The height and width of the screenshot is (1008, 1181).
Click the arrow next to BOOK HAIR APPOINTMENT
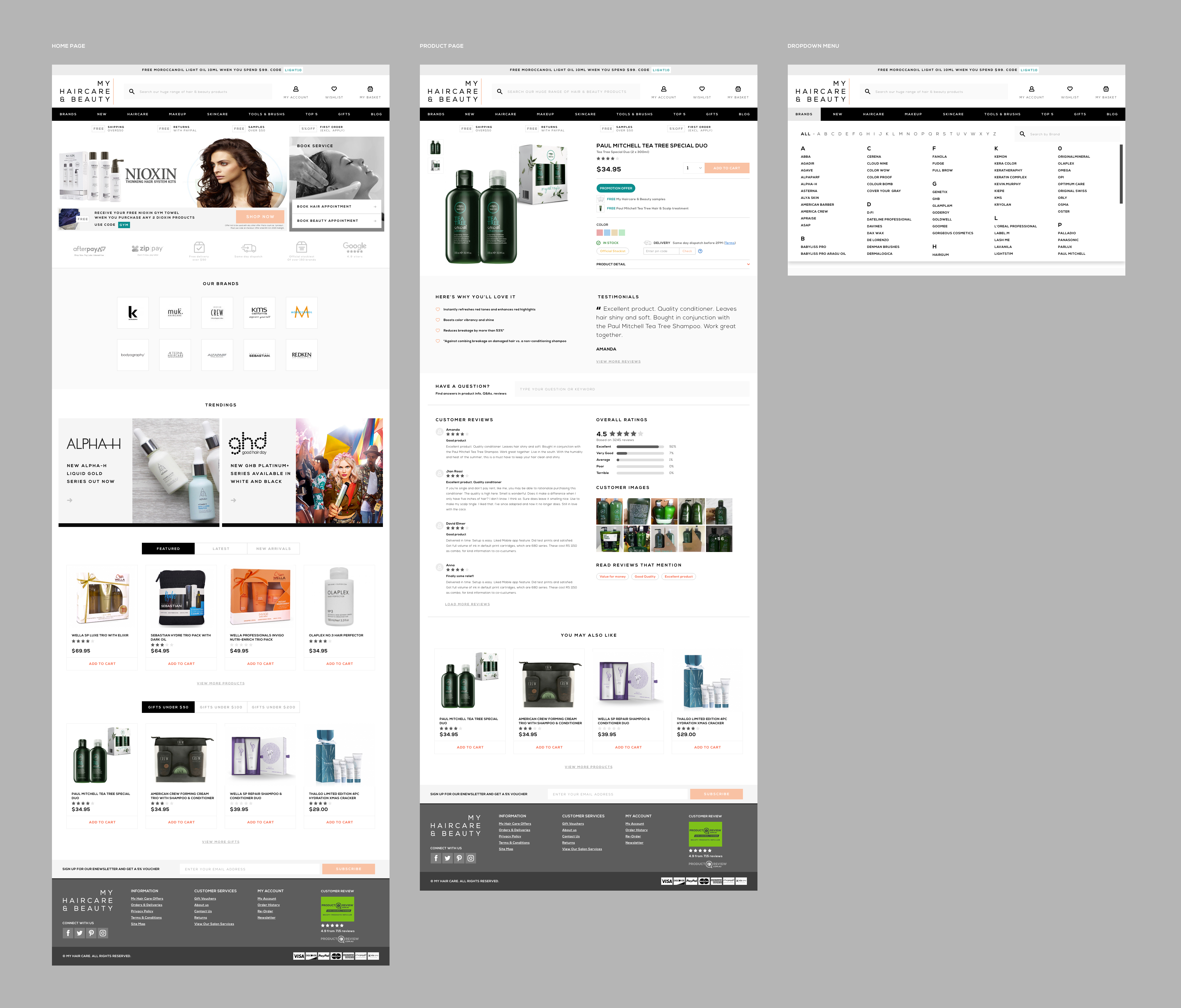376,207
